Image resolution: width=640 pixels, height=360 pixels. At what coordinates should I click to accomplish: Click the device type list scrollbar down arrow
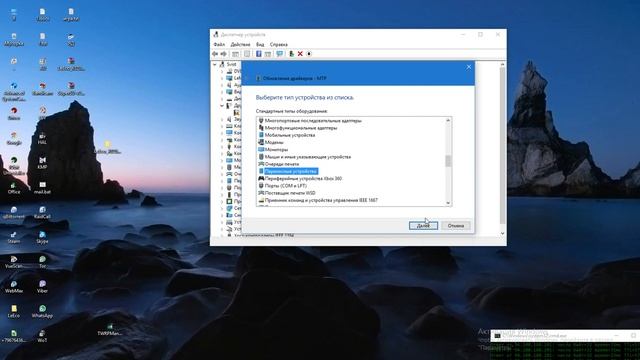448,203
